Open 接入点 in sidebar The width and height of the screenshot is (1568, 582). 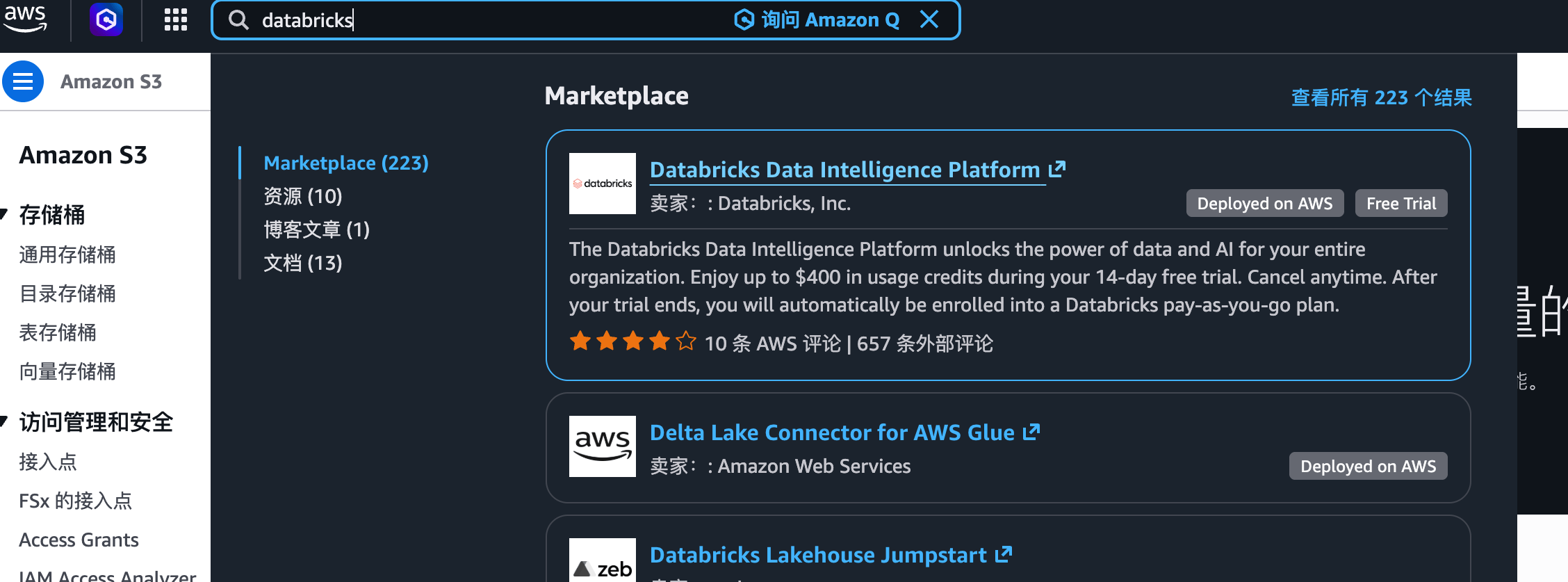(48, 462)
